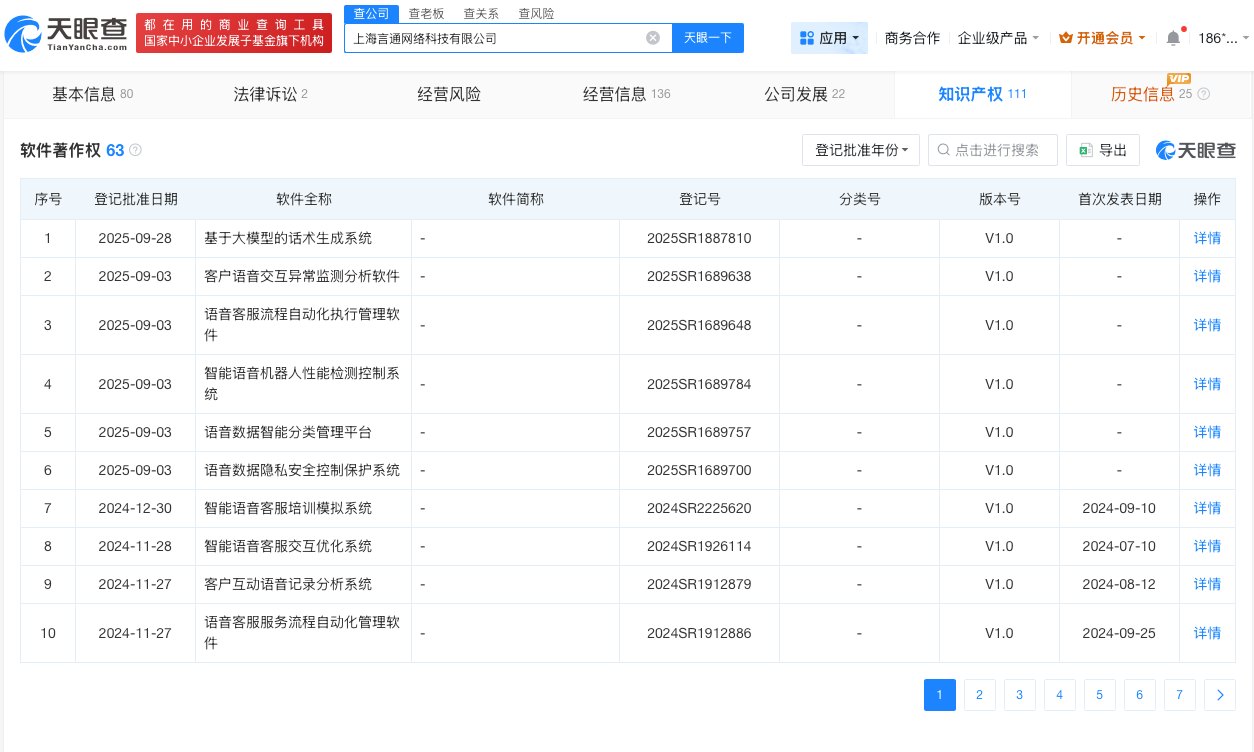Go to next page with the right arrow
The image size is (1254, 752).
1220,695
